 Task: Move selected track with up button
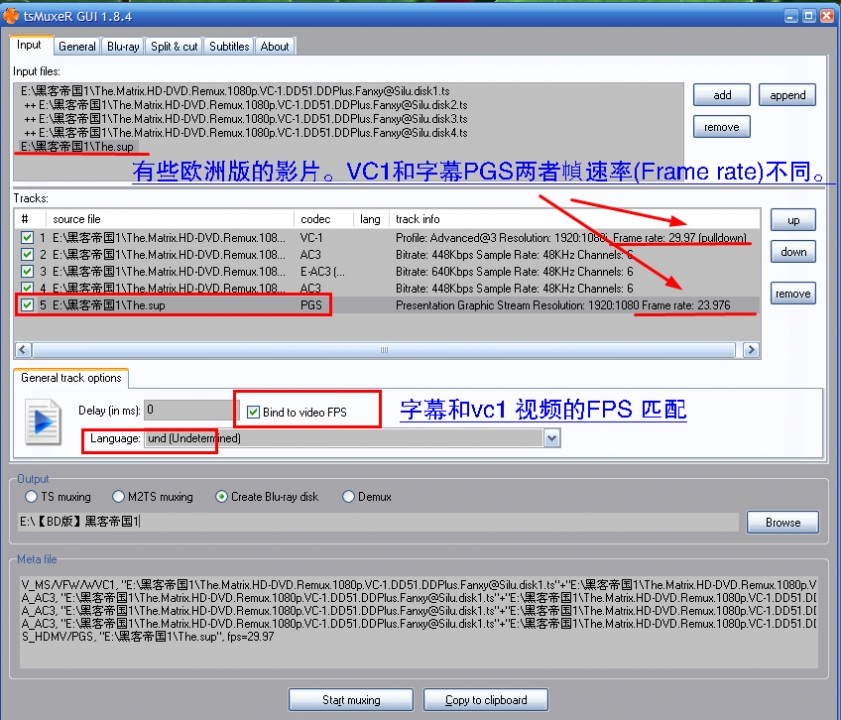tap(793, 220)
